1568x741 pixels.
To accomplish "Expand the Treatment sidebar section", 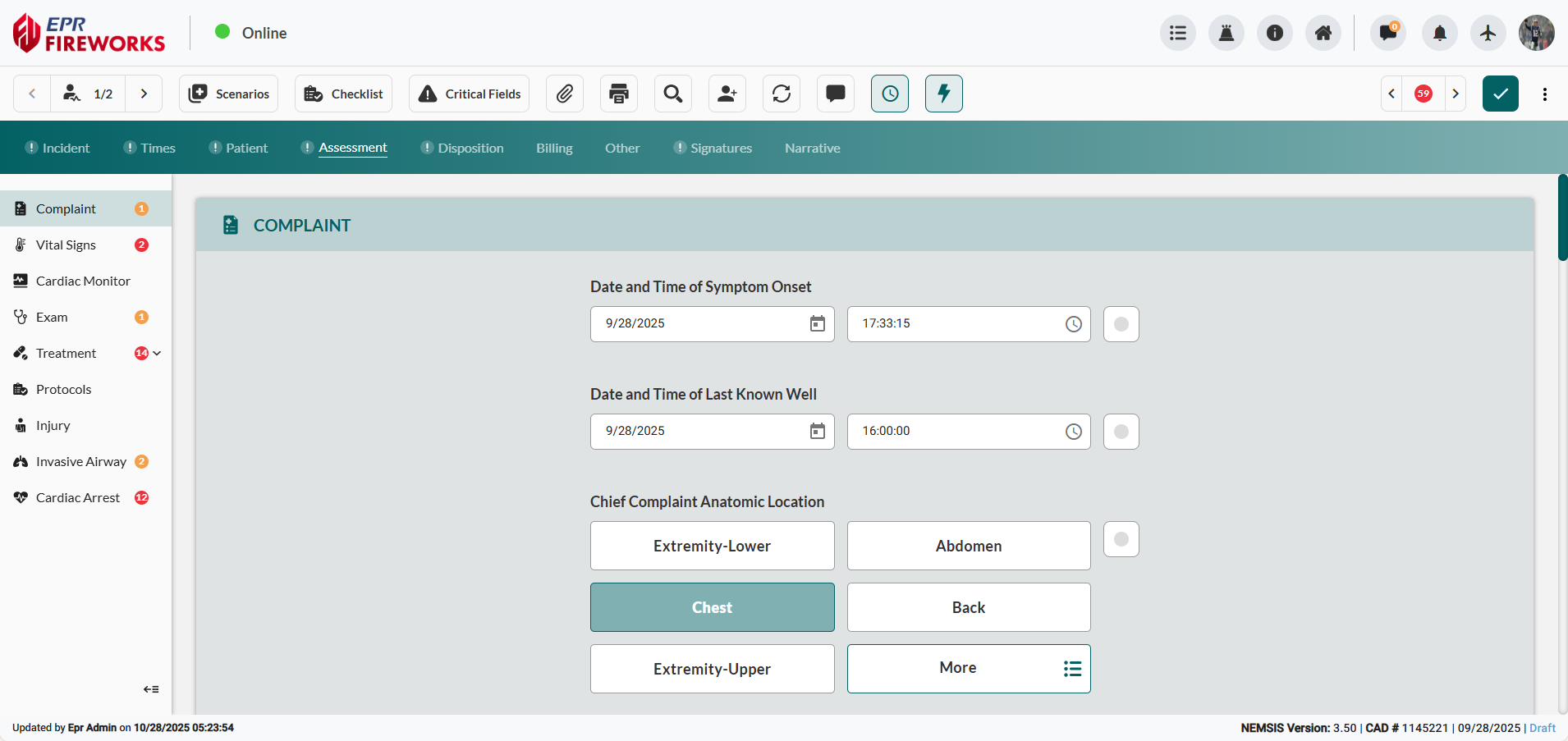I will (157, 354).
